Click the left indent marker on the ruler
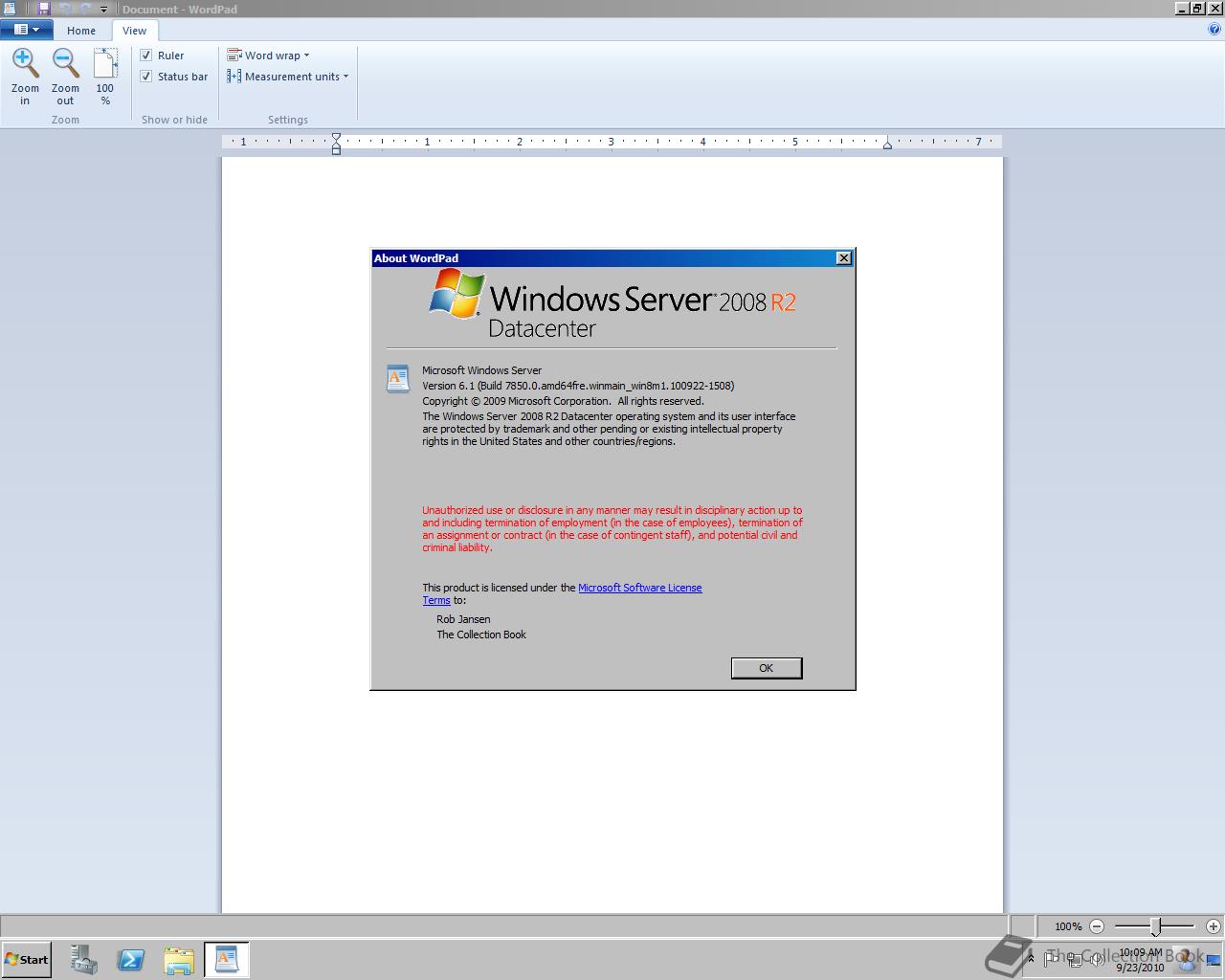Image resolution: width=1225 pixels, height=980 pixels. pos(336,144)
